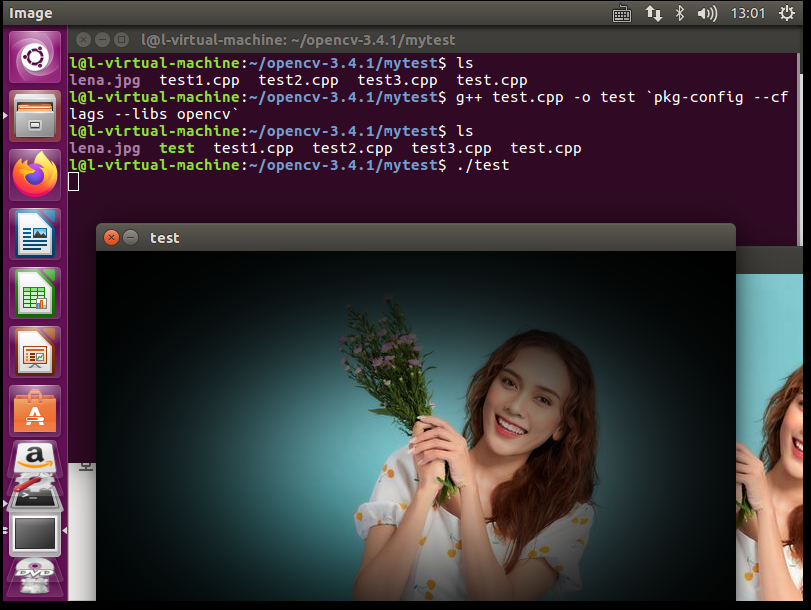811x610 pixels.
Task: Open the system power gear menu
Action: click(787, 13)
